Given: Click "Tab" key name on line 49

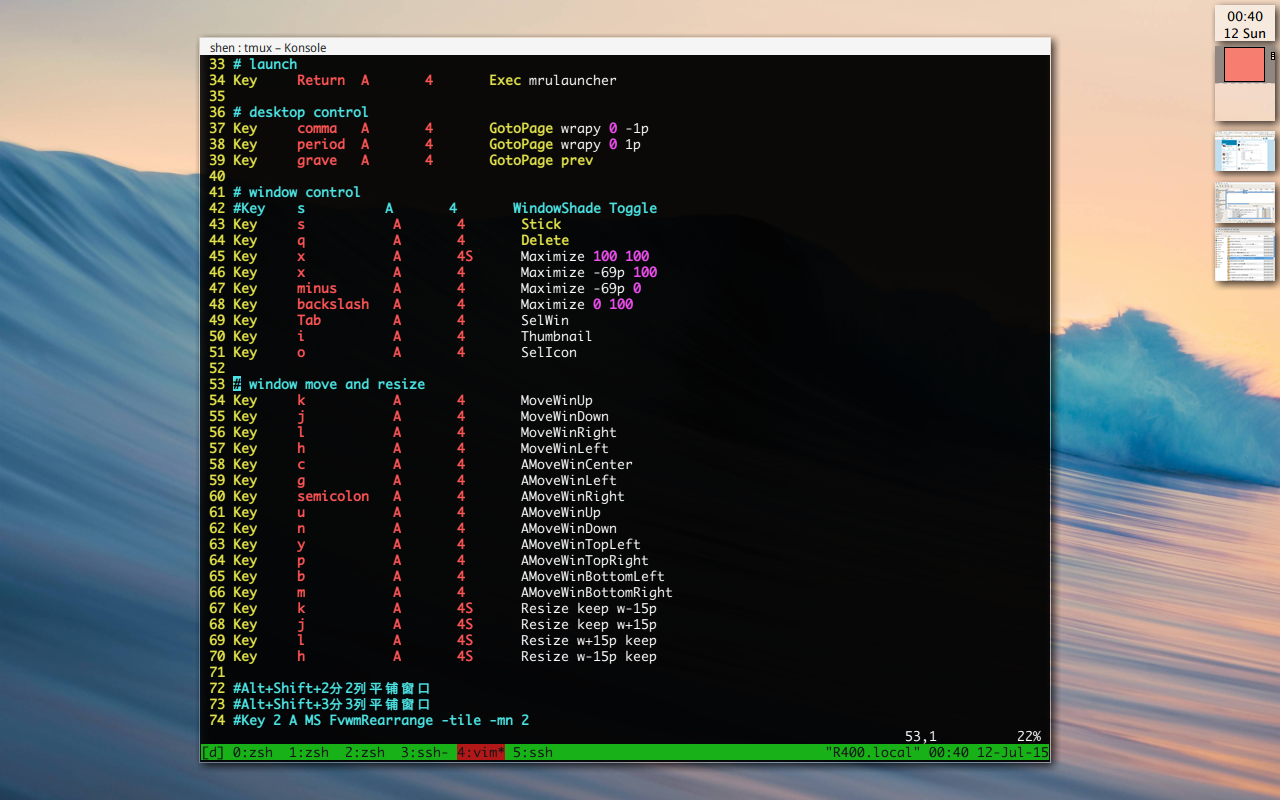Looking at the screenshot, I should tap(309, 320).
